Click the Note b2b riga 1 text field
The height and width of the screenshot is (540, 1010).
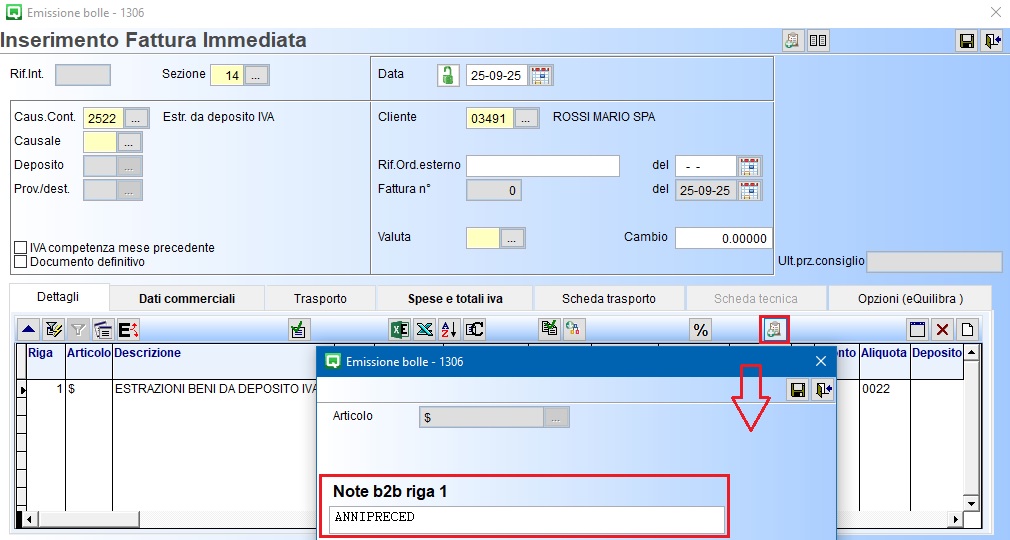tap(526, 518)
